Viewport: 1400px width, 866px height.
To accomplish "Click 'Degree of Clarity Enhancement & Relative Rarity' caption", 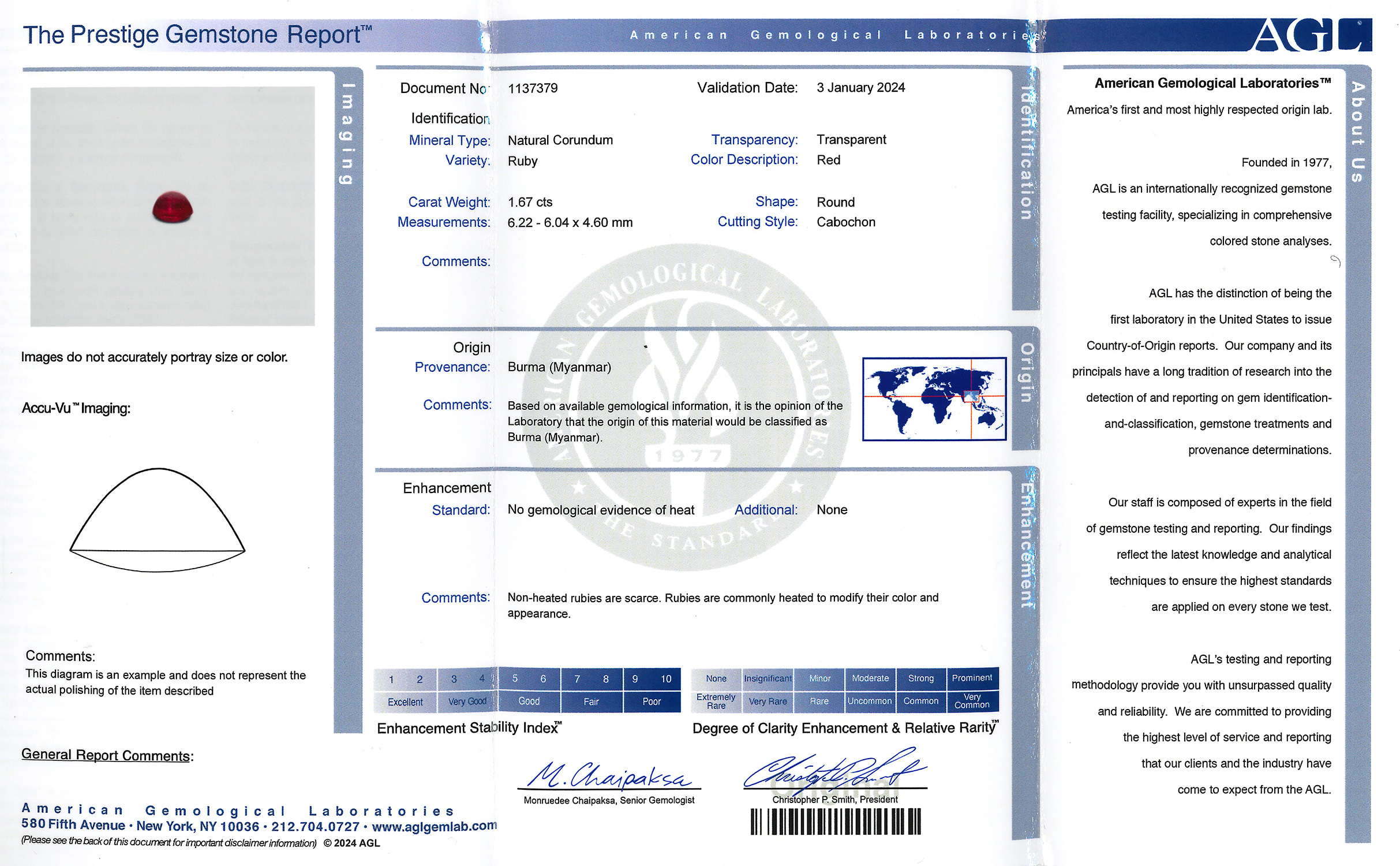I will point(845,728).
